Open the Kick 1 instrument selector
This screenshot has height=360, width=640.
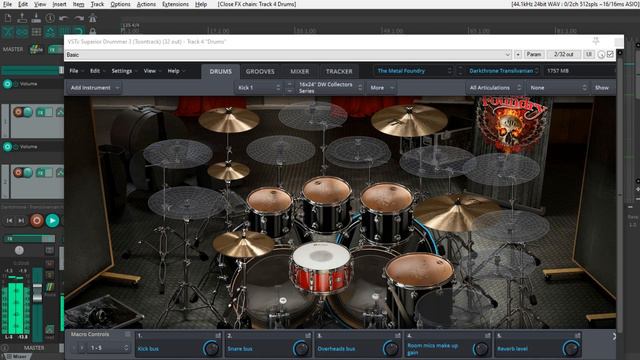pyautogui.click(x=258, y=87)
